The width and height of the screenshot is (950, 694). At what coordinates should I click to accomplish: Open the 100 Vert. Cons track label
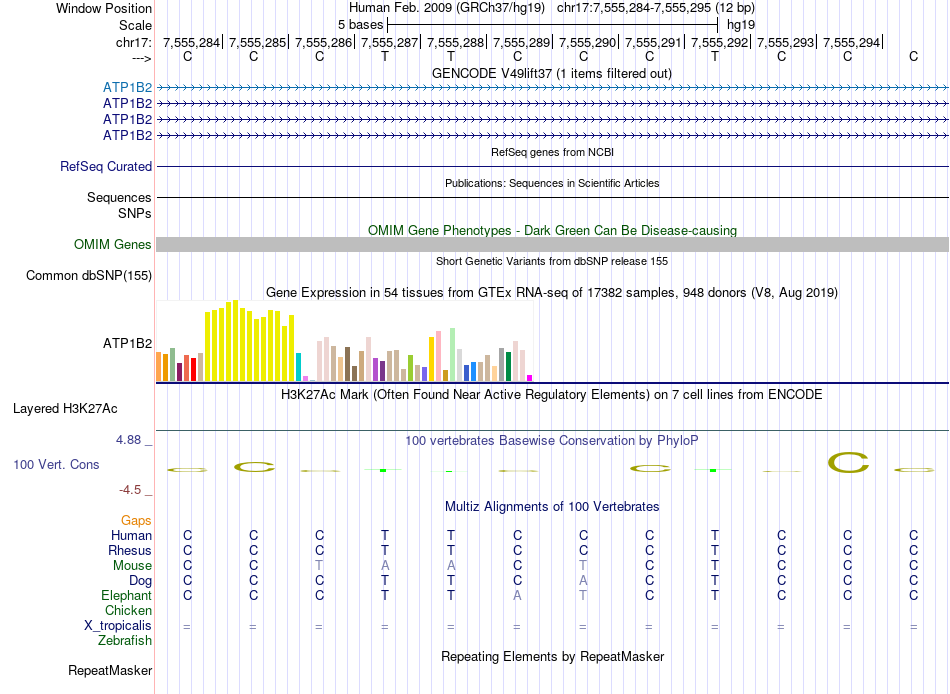click(56, 464)
